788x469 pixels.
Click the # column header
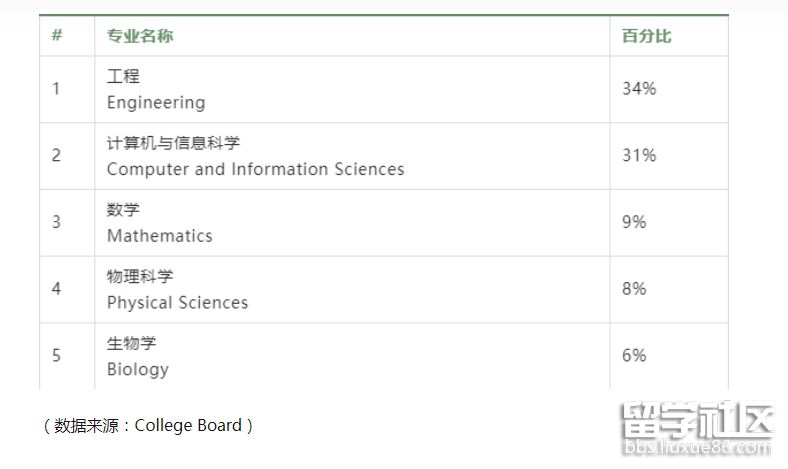click(x=57, y=36)
